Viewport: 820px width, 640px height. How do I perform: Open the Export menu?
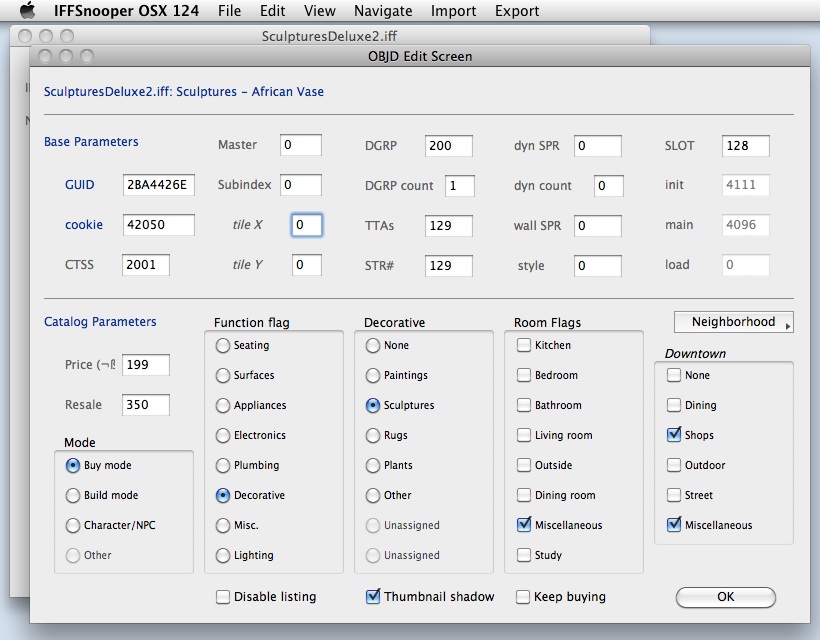516,11
